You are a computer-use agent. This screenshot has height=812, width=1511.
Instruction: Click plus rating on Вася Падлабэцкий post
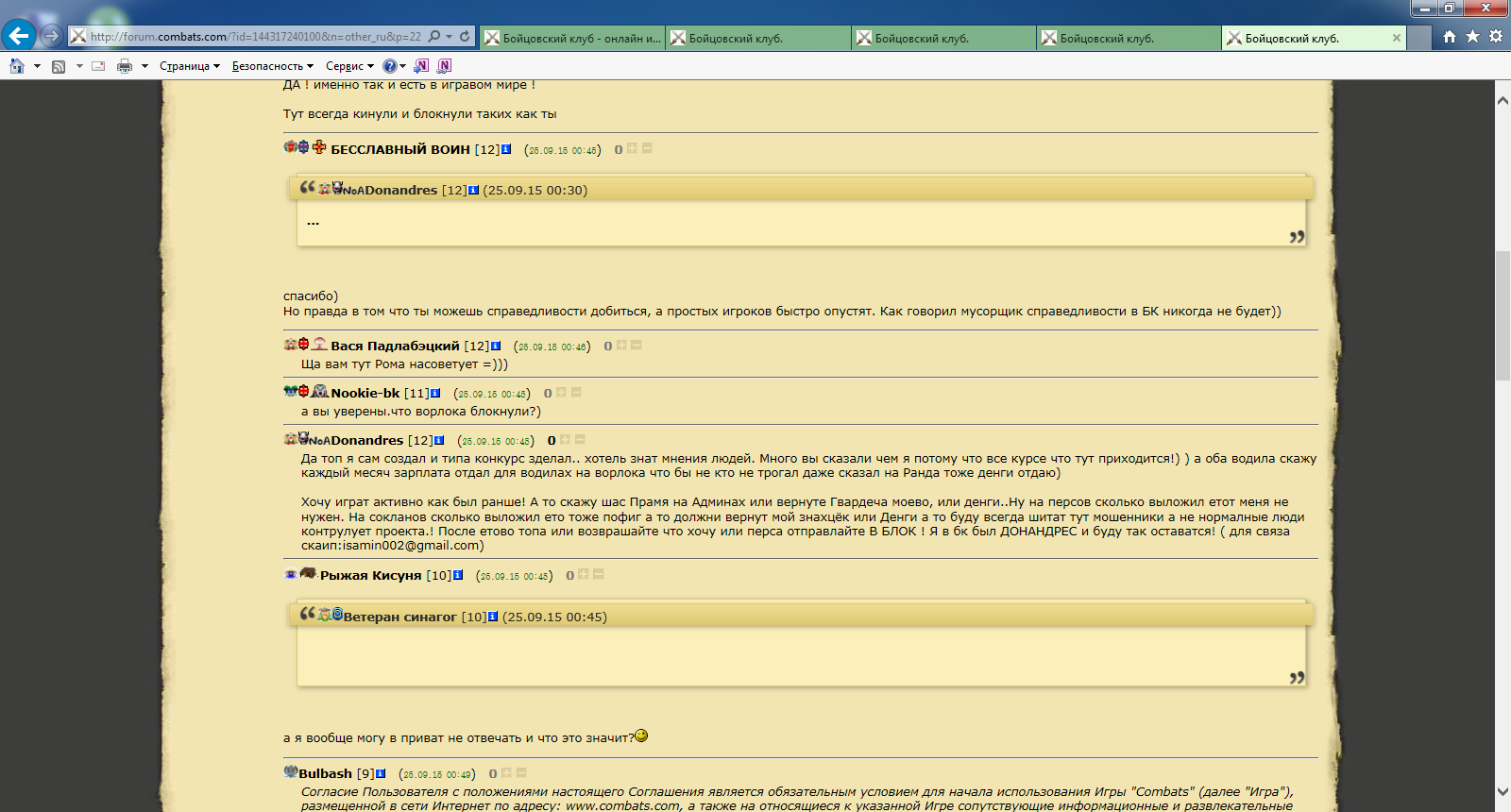click(x=621, y=345)
